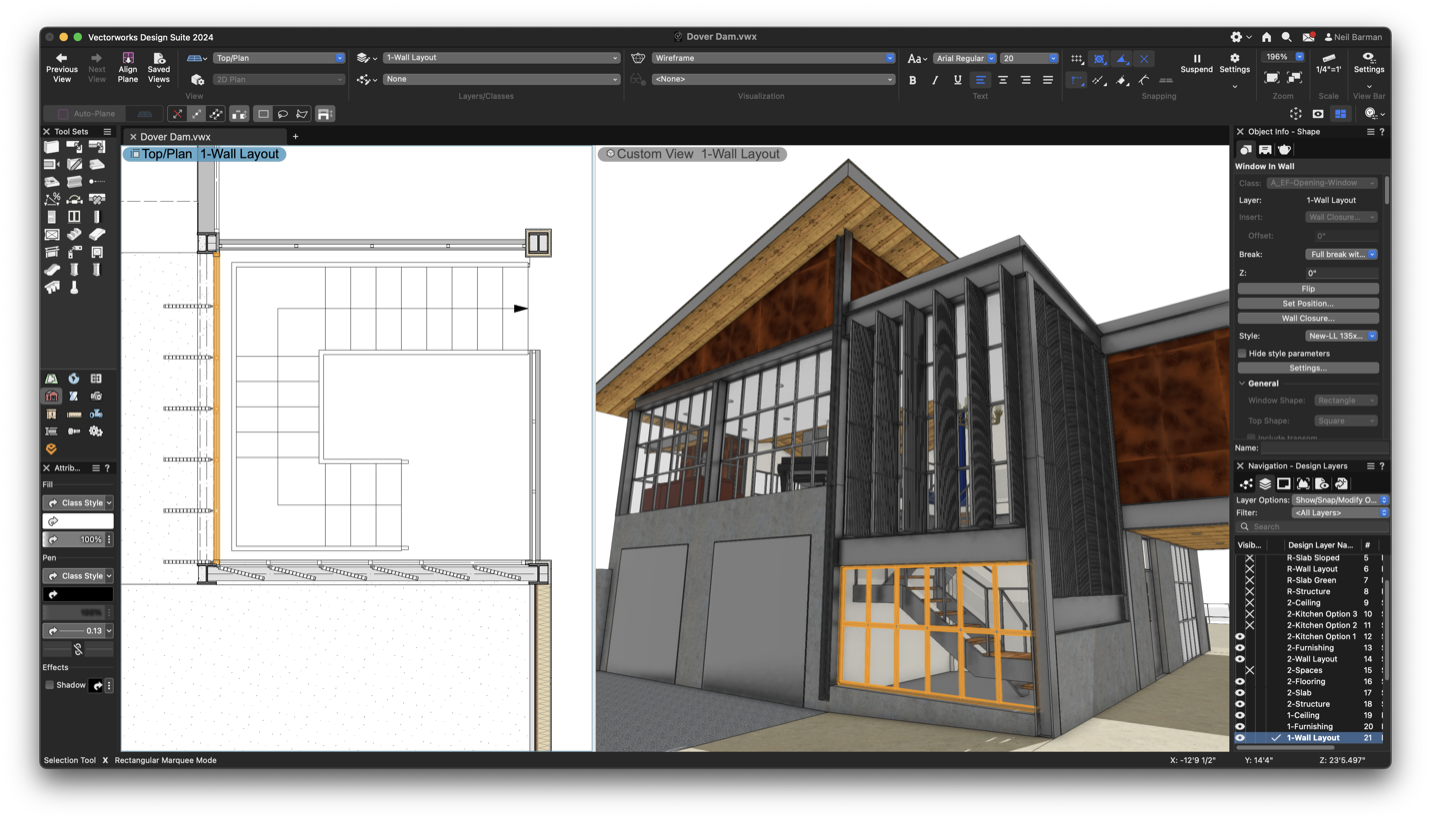This screenshot has width=1431, height=821.
Task: Open the Navigation palette menu
Action: pyautogui.click(x=1370, y=466)
